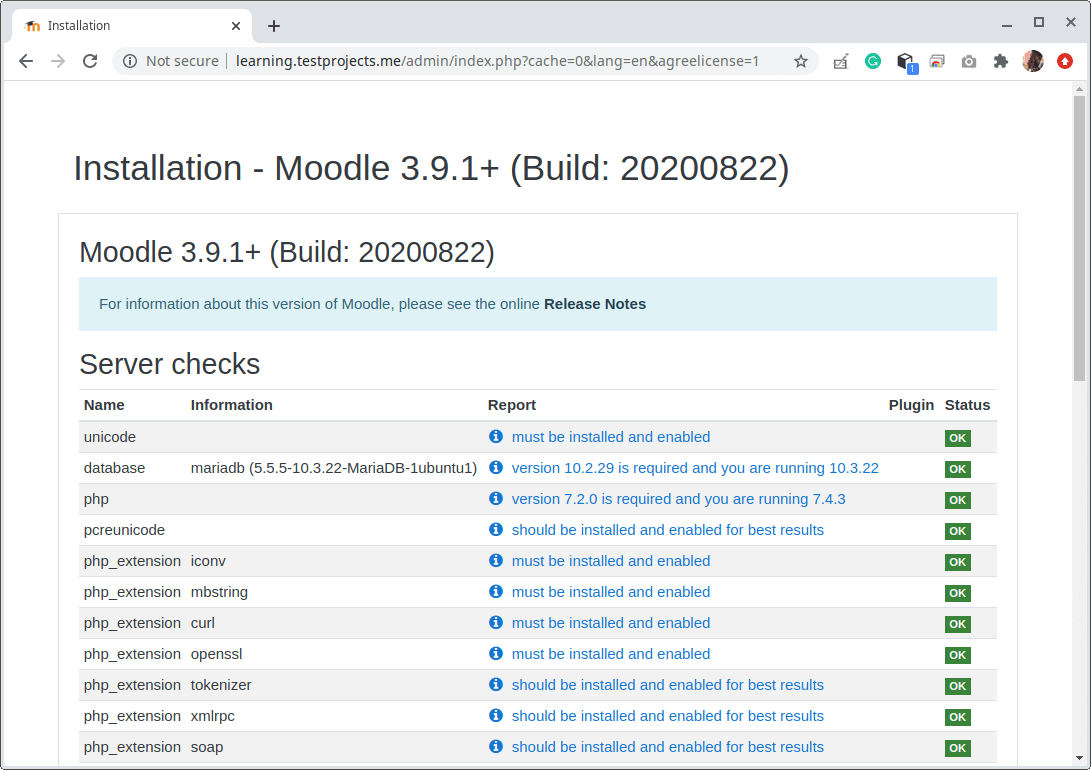Open the Grammarly extension icon
The height and width of the screenshot is (770, 1091).
pos(873,61)
